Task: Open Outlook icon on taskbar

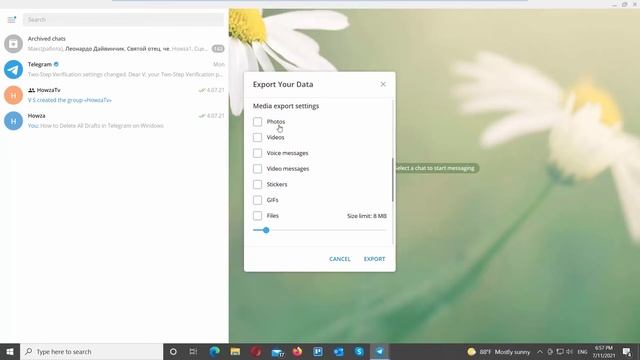Action: [338, 351]
